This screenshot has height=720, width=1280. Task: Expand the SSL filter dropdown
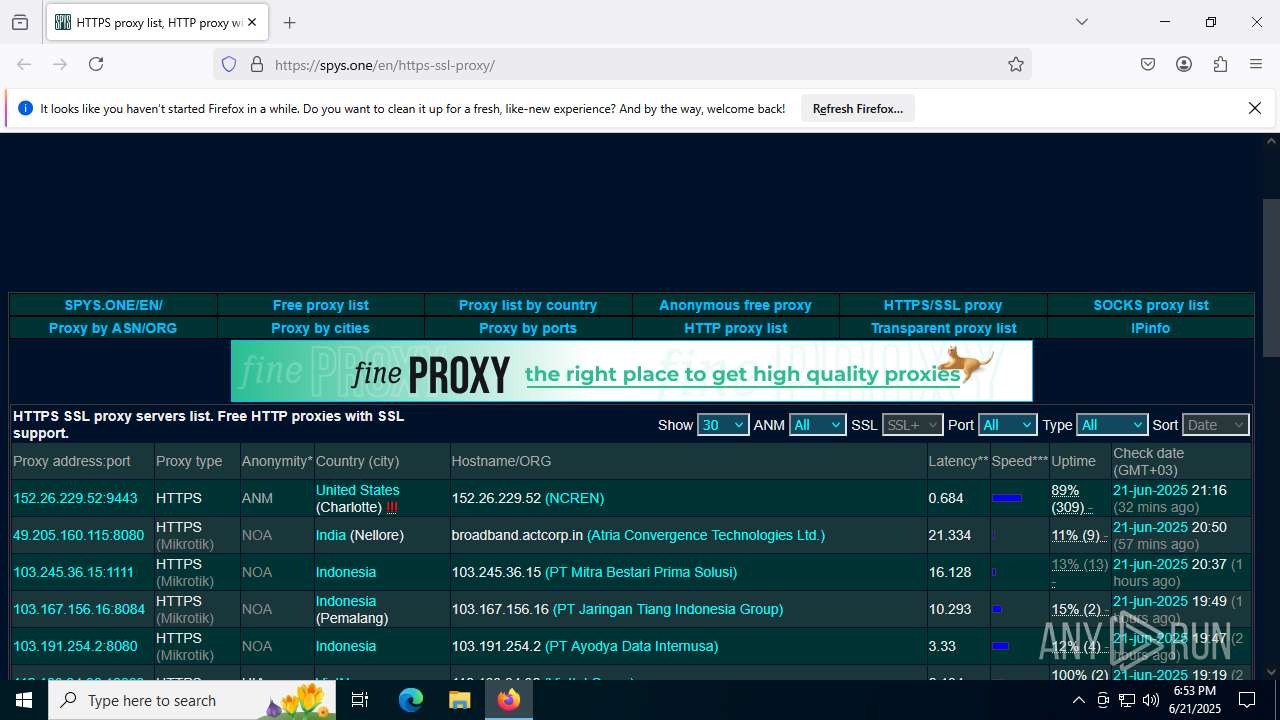coord(912,425)
